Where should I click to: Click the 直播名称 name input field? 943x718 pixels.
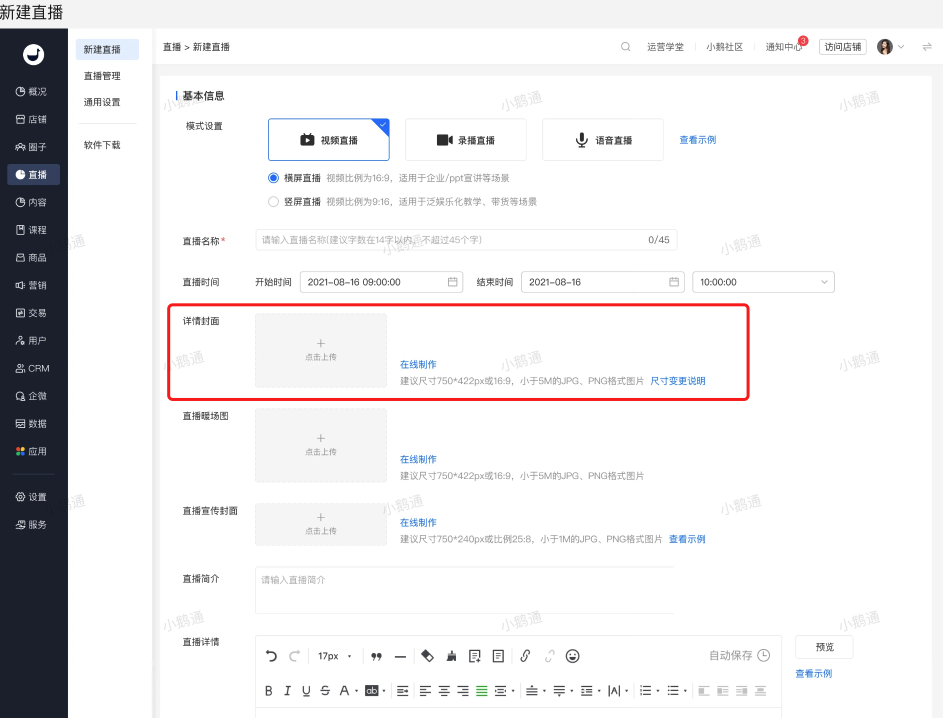(466, 240)
